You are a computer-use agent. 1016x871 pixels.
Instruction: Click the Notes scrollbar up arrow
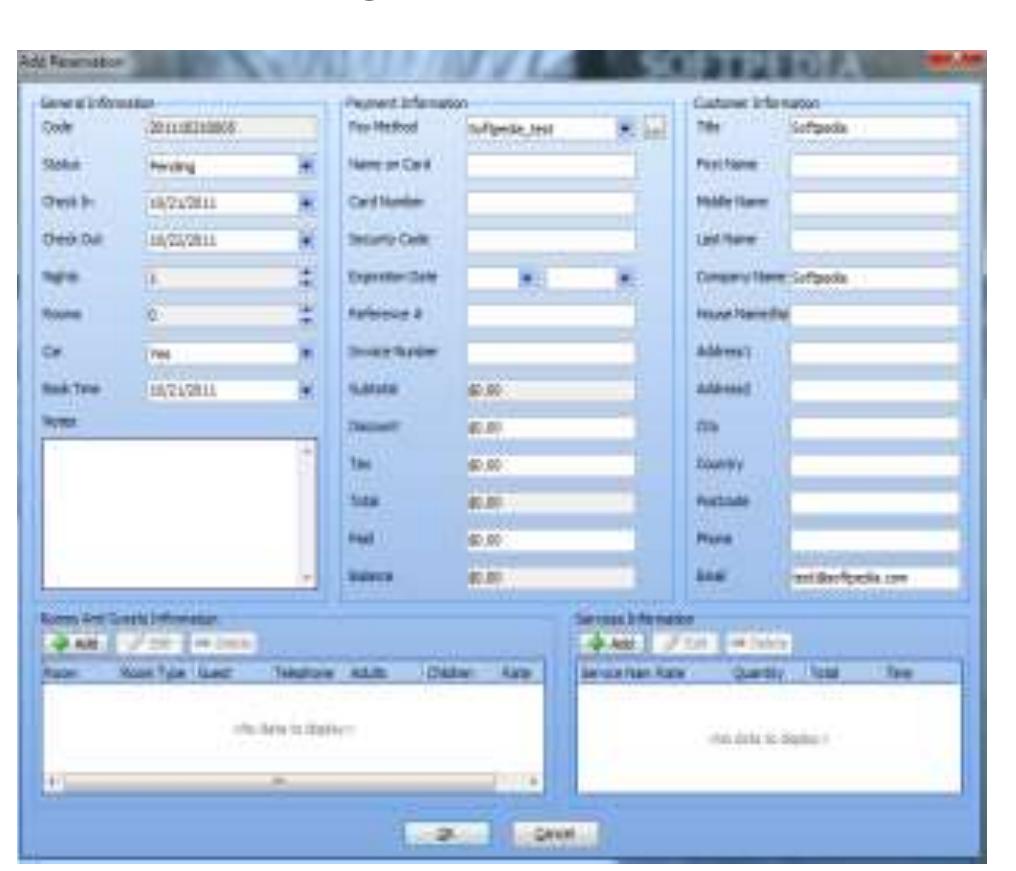point(308,450)
